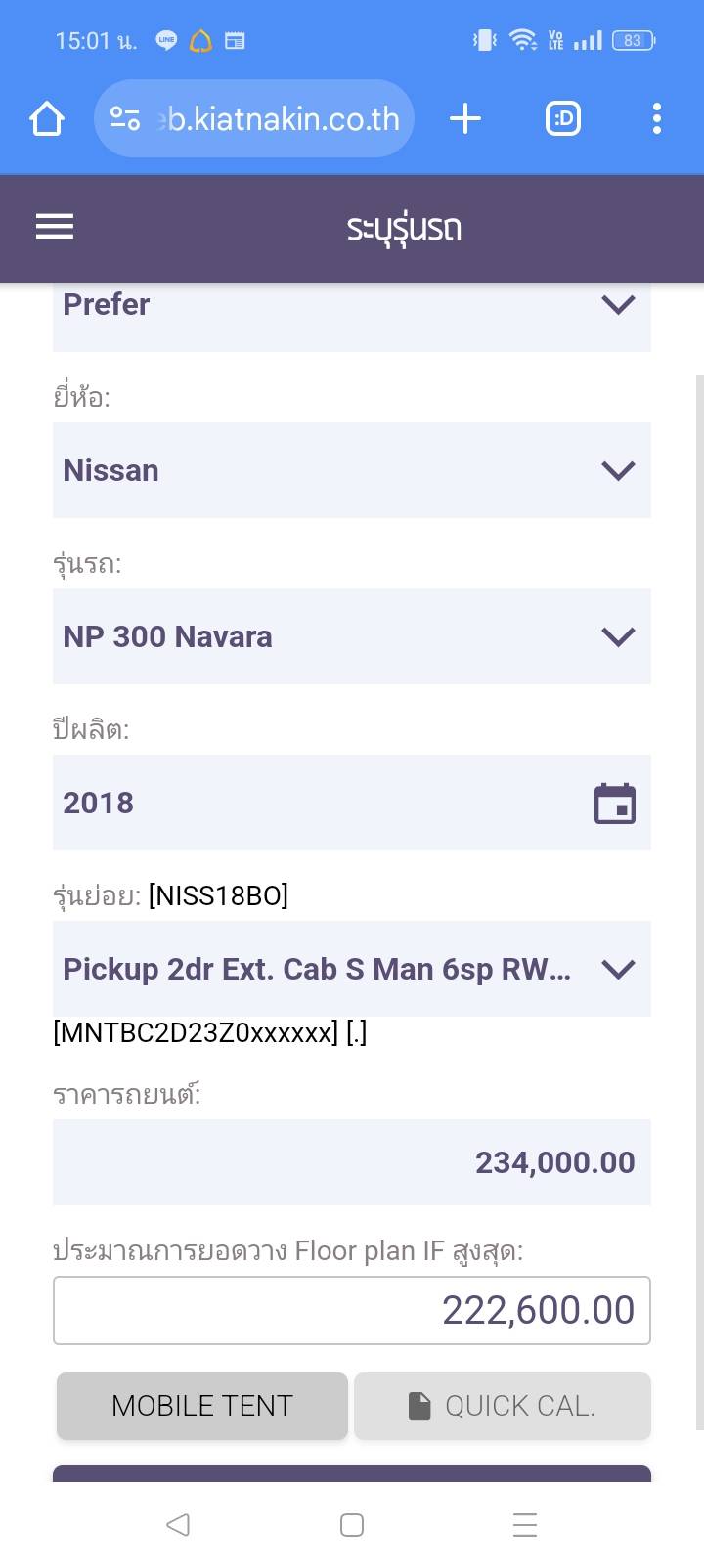The width and height of the screenshot is (704, 1568).
Task: Tap the 2018 production year field
Action: 313,803
